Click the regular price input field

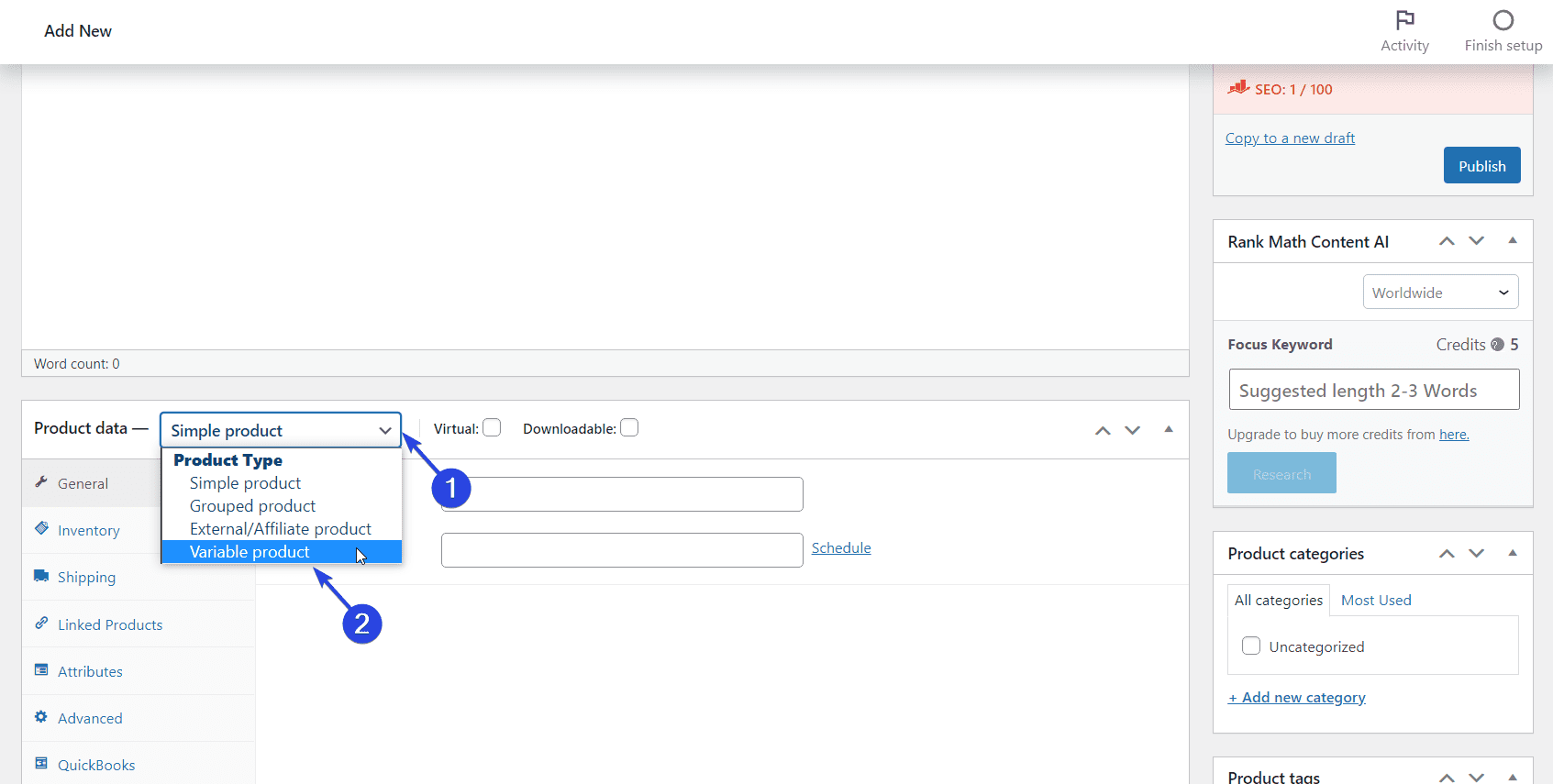coord(622,494)
